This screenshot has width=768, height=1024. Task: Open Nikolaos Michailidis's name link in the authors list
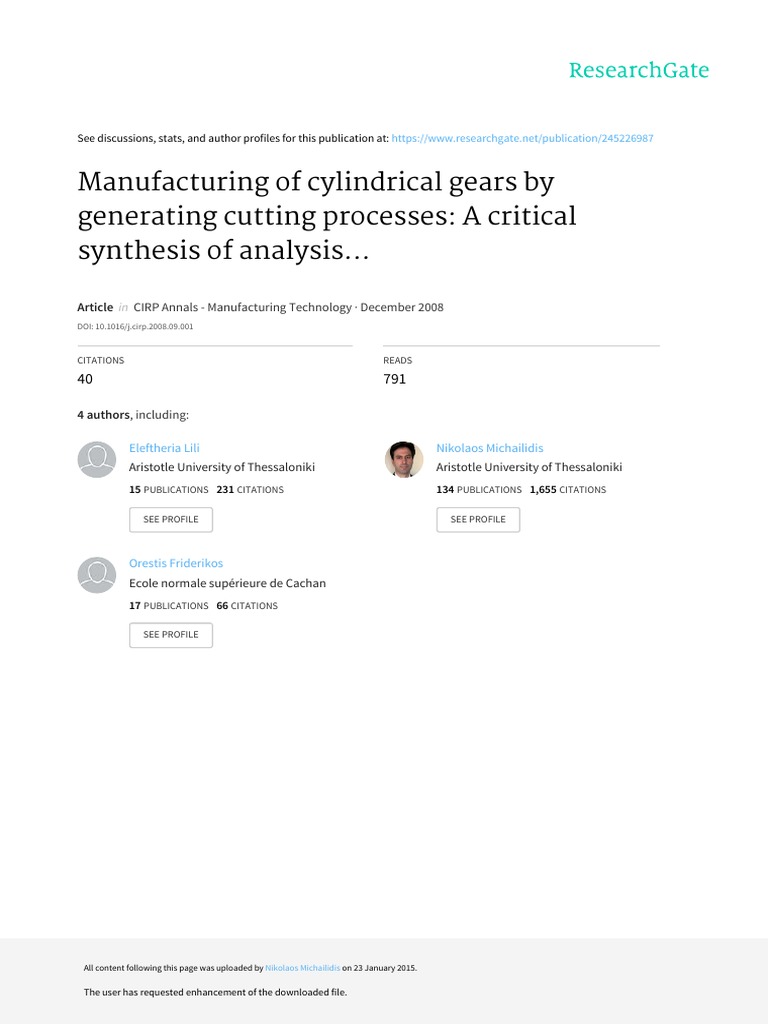490,448
